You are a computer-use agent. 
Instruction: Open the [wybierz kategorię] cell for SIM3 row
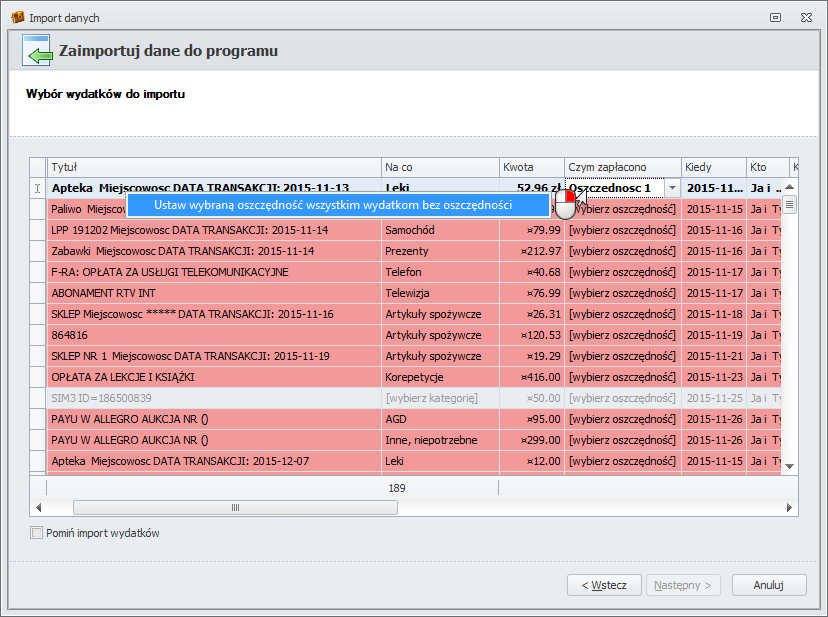(x=440, y=398)
